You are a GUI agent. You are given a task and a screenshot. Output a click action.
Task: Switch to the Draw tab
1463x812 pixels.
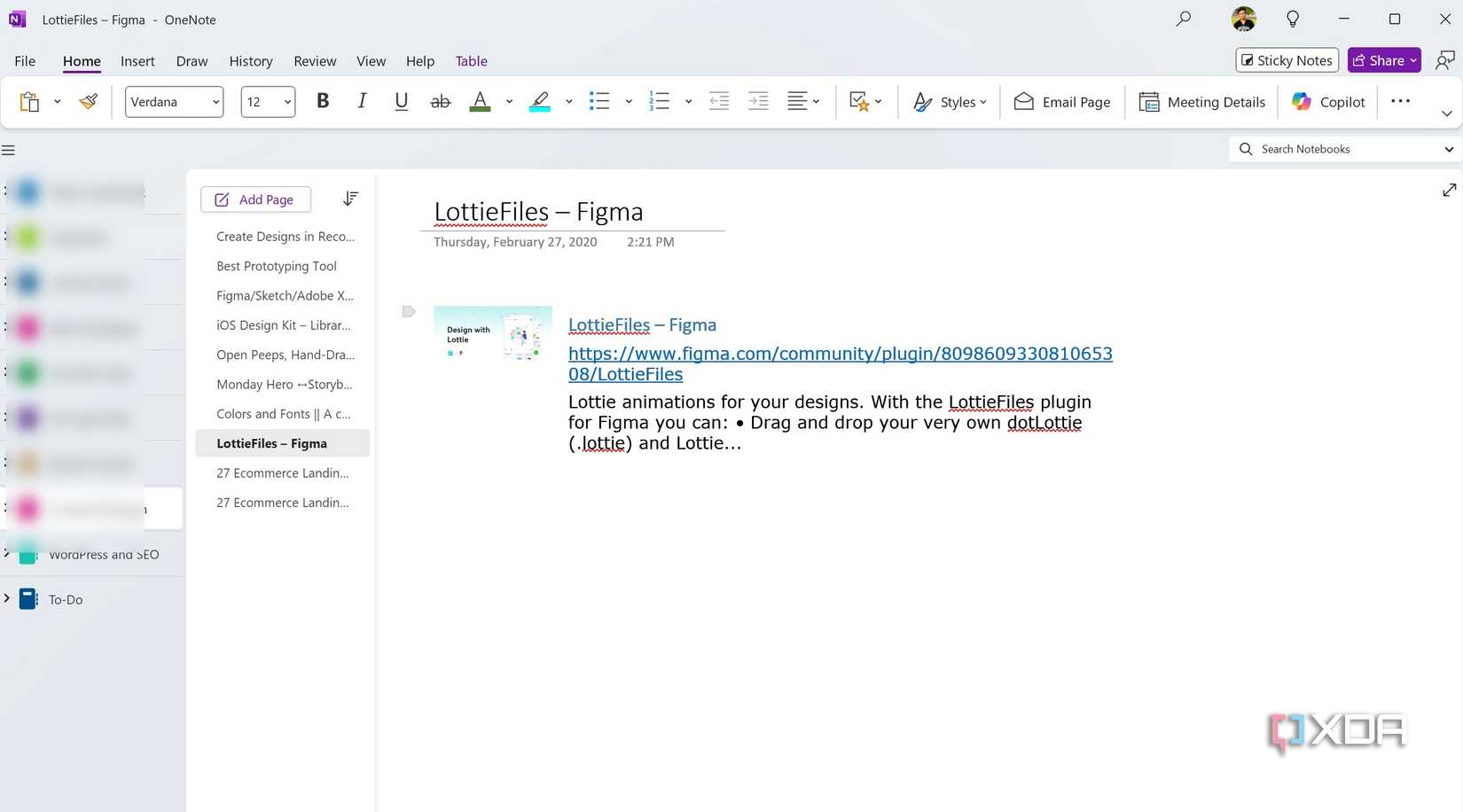[192, 61]
